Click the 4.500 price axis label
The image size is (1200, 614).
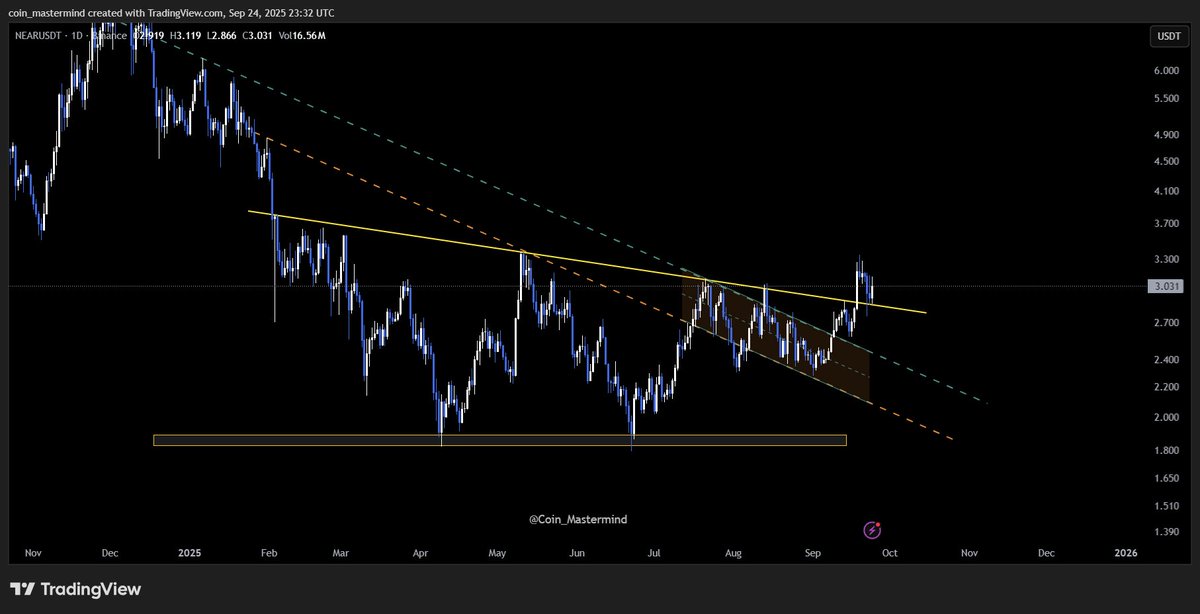1167,162
